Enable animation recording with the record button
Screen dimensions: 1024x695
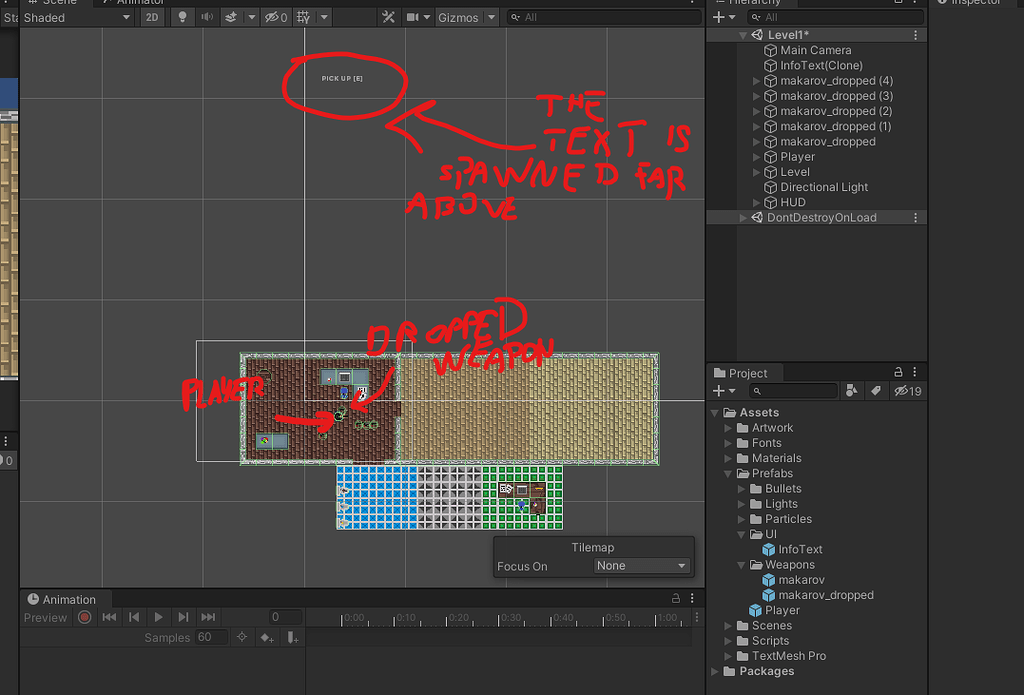click(84, 617)
